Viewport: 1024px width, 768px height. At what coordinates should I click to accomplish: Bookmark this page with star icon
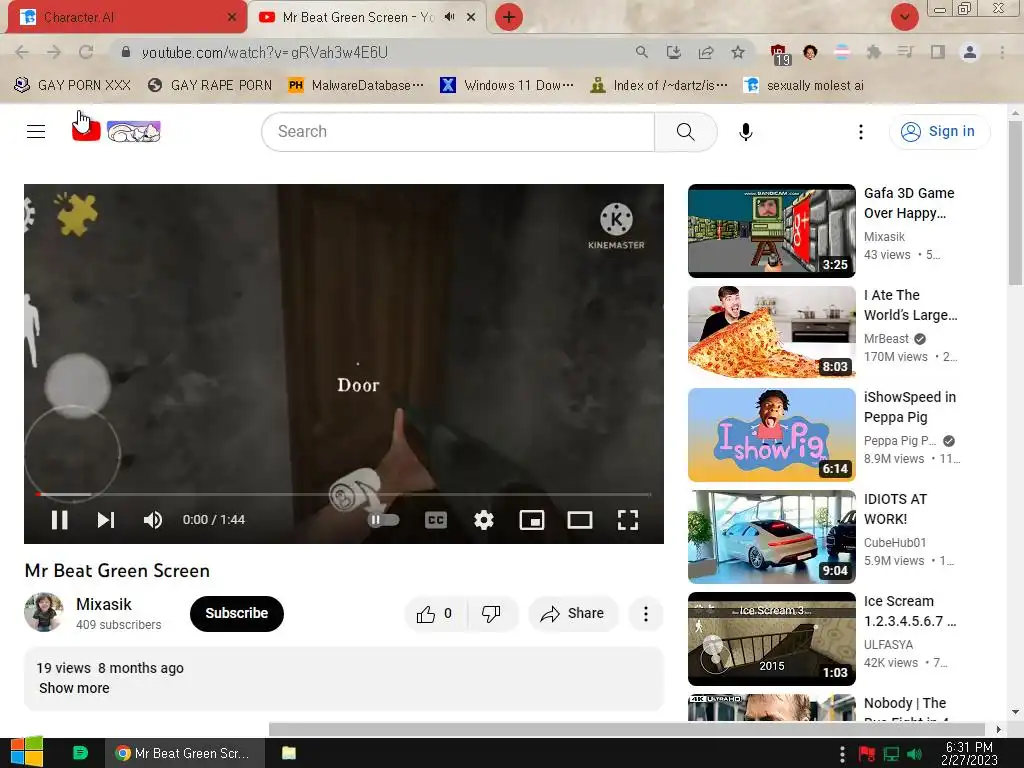pyautogui.click(x=738, y=52)
